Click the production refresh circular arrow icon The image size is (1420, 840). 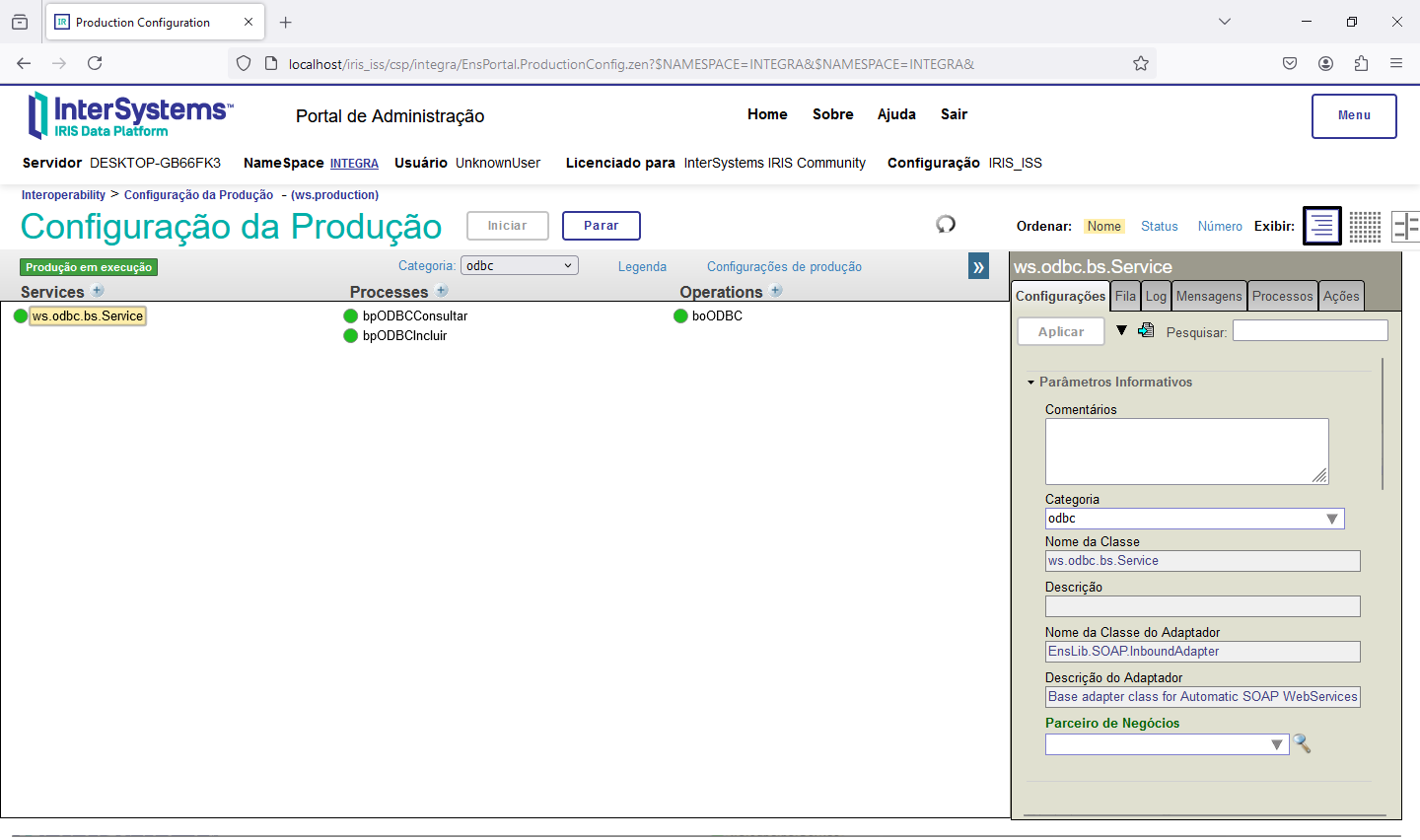click(x=946, y=225)
